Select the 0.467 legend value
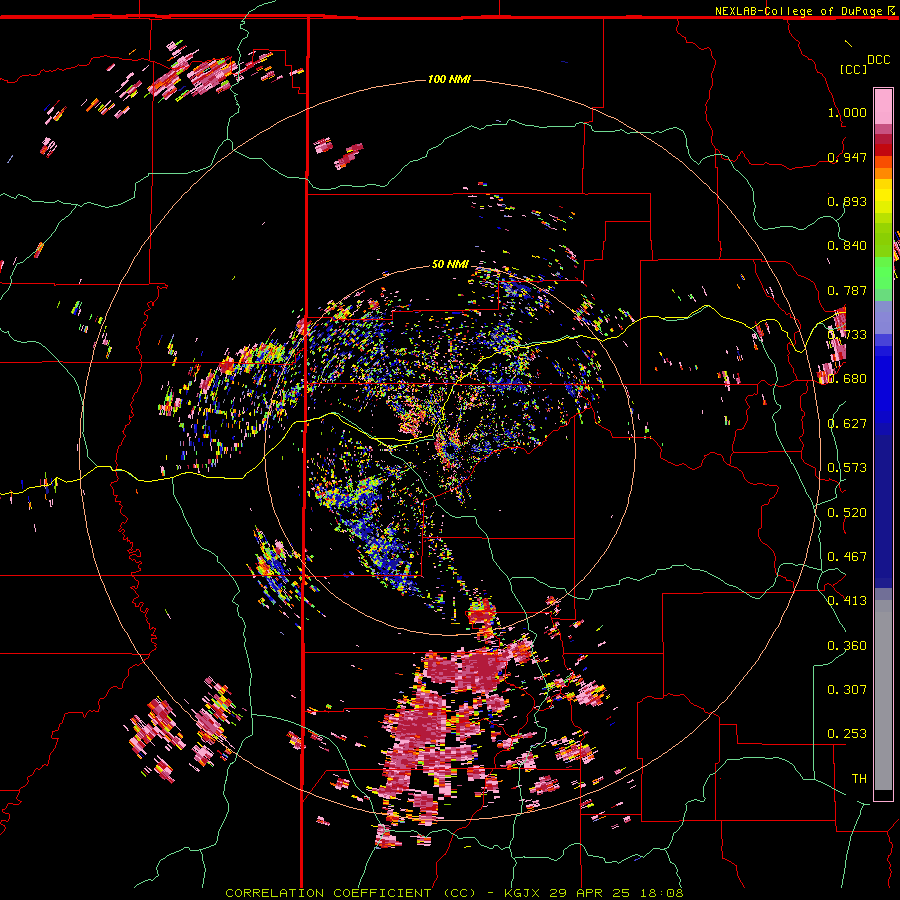900x900 pixels. pos(847,557)
